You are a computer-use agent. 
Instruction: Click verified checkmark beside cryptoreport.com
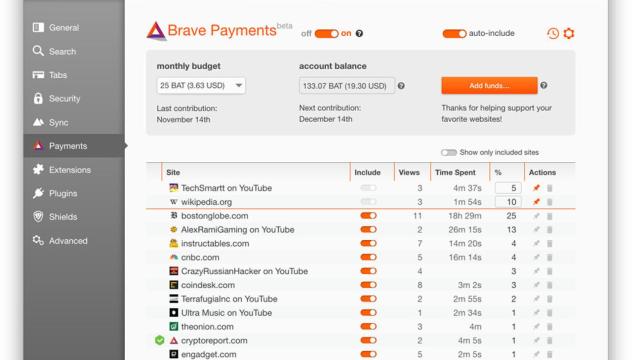(x=160, y=340)
